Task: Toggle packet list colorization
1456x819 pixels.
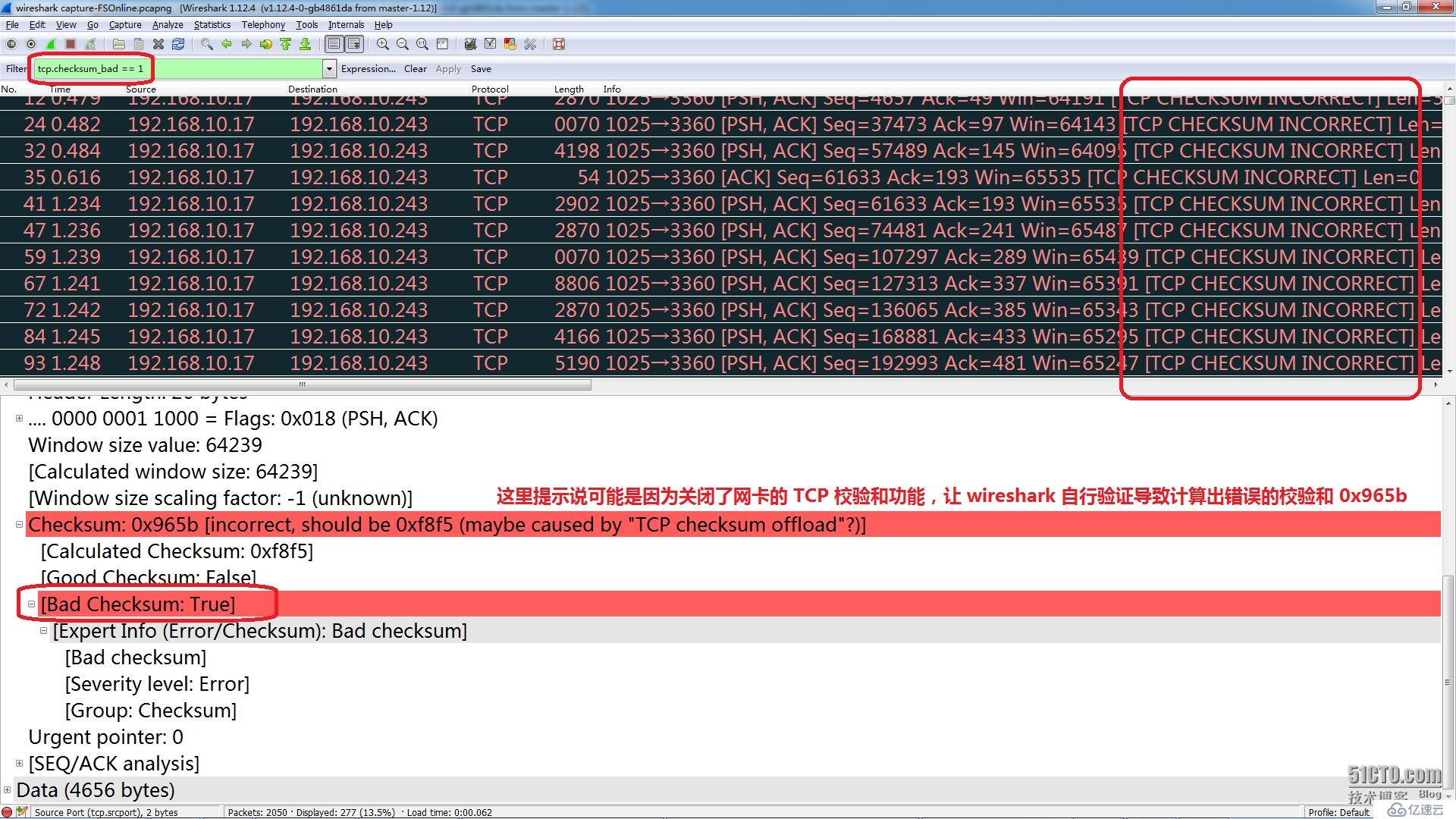Action: click(x=334, y=44)
